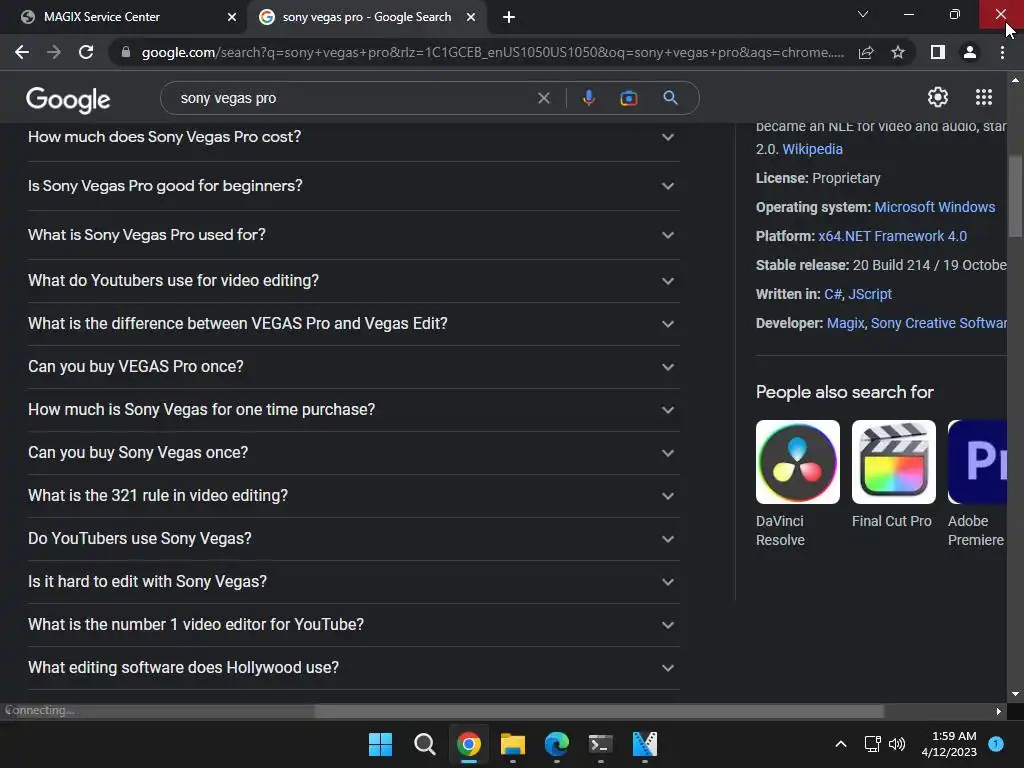Share this page from the address bar
Image resolution: width=1024 pixels, height=768 pixels.
click(866, 52)
